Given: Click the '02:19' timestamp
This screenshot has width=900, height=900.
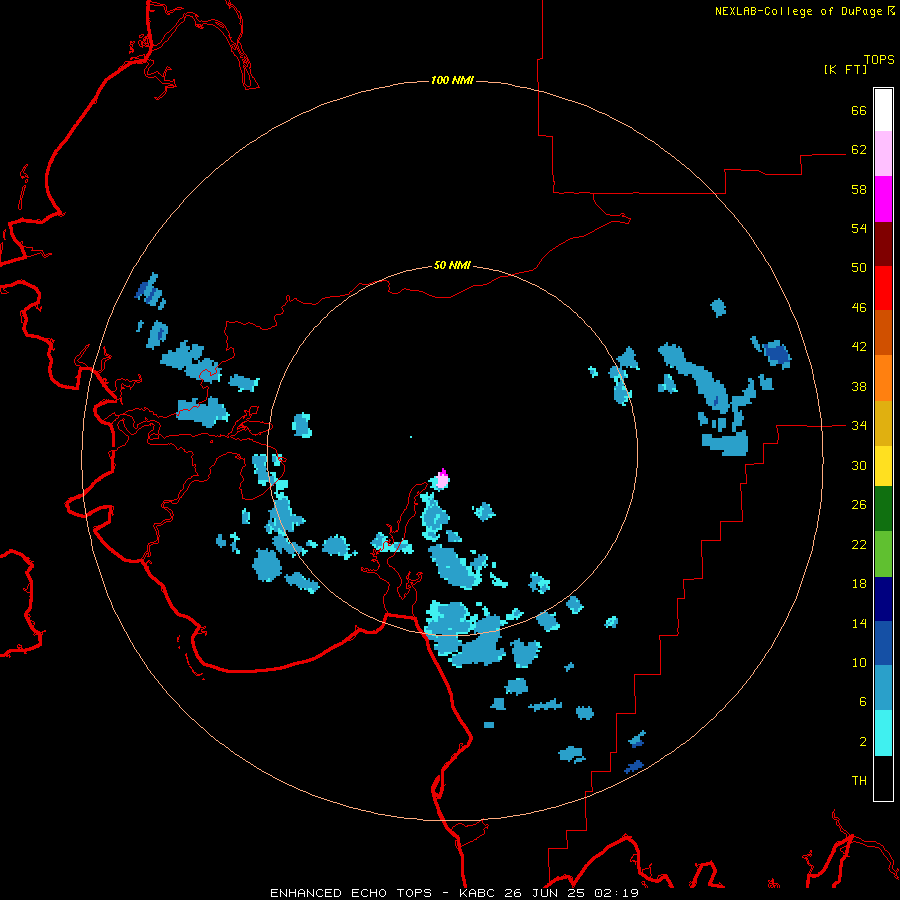Looking at the screenshot, I should click(x=617, y=893).
